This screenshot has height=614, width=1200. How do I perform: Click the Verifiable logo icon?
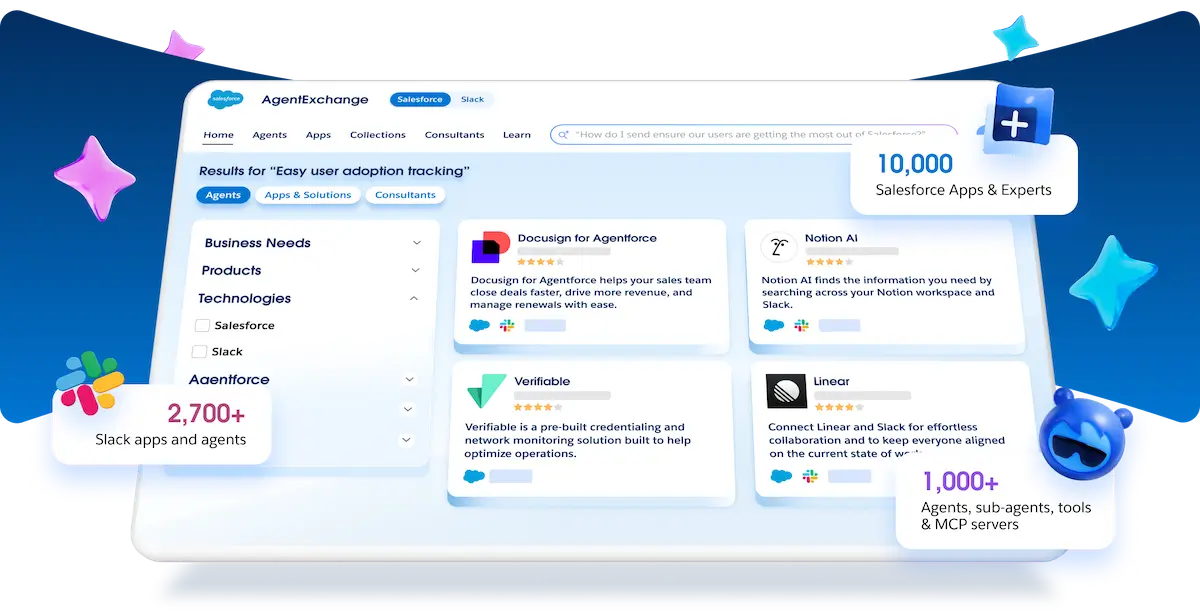coord(487,391)
